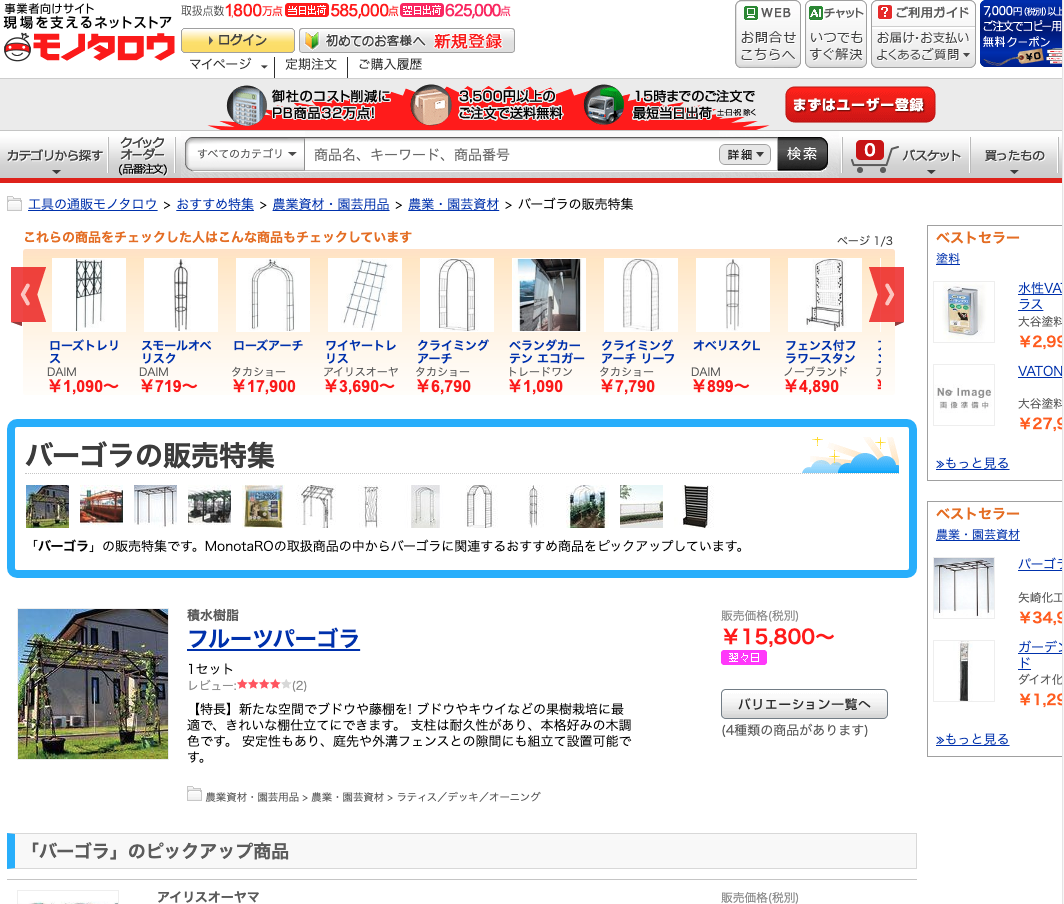Viewport: 1064px width, 904px height.
Task: Click the まずはユーザー登録 red button
Action: [860, 105]
